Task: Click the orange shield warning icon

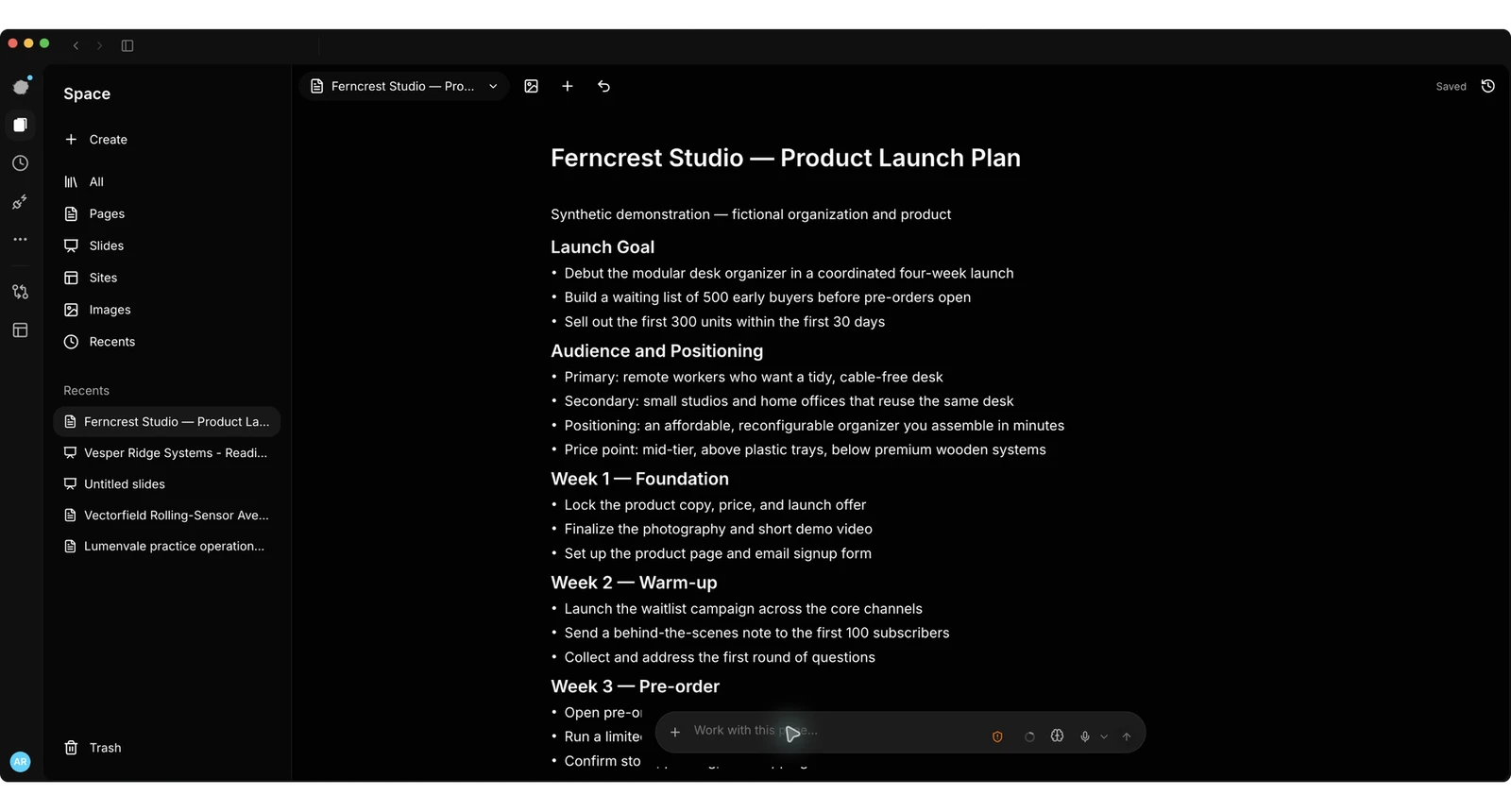Action: (x=997, y=736)
